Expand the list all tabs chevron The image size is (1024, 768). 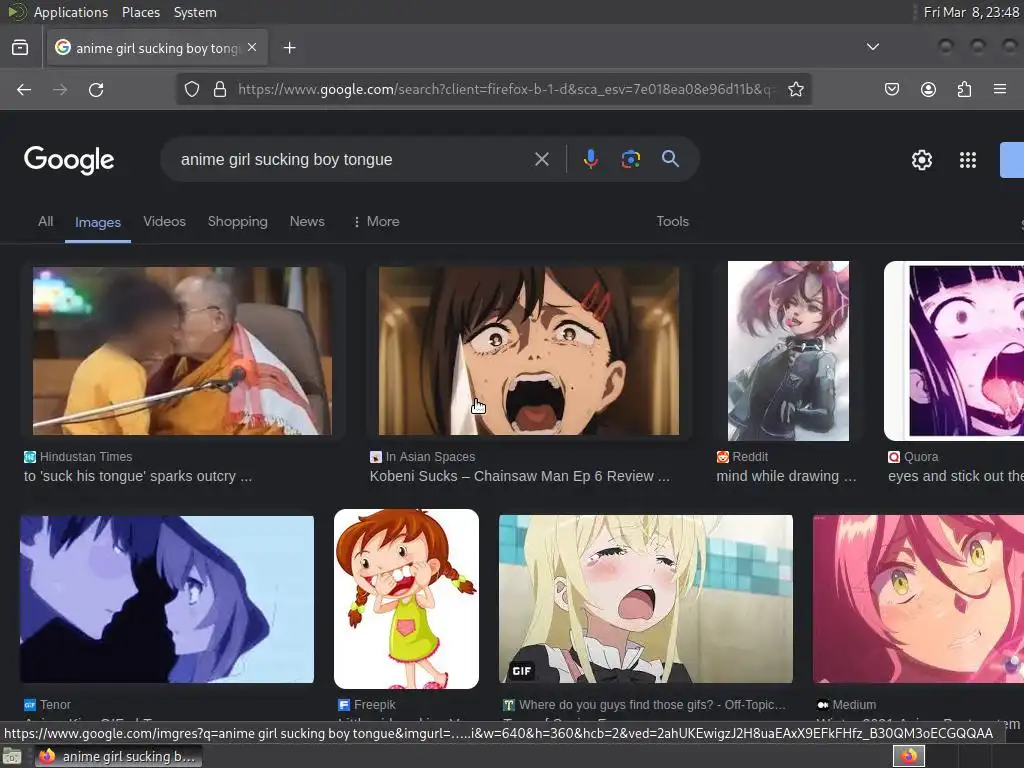(872, 47)
